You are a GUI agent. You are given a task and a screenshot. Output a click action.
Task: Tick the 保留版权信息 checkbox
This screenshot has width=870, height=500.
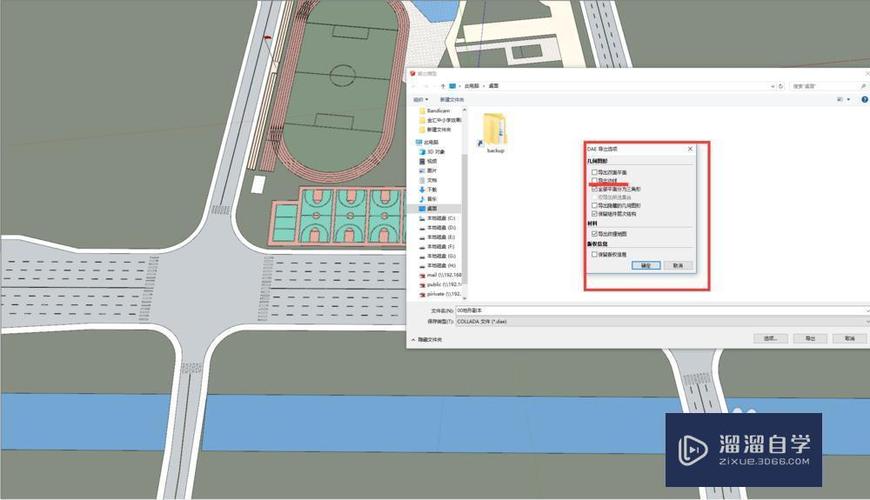point(594,254)
